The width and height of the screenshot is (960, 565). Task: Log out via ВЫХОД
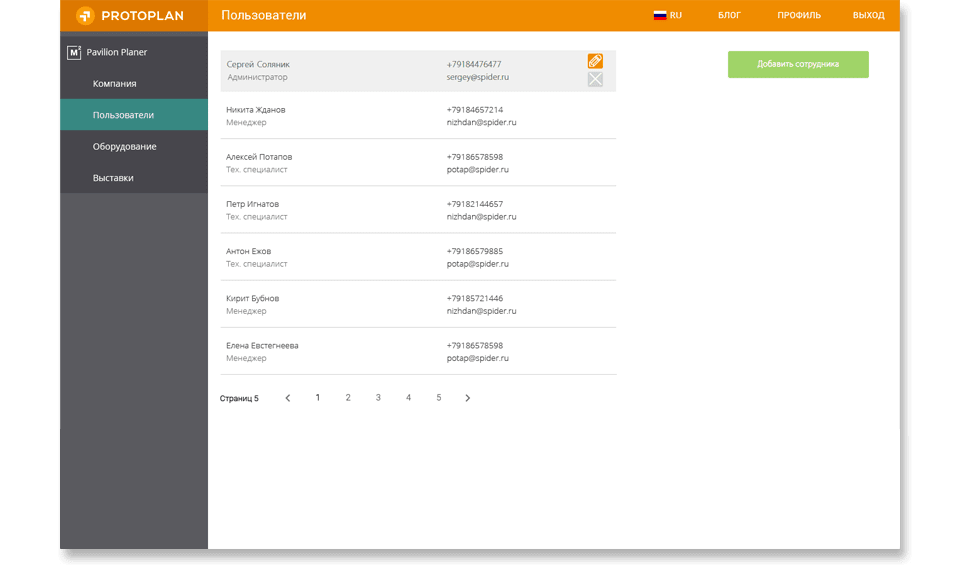[x=869, y=15]
